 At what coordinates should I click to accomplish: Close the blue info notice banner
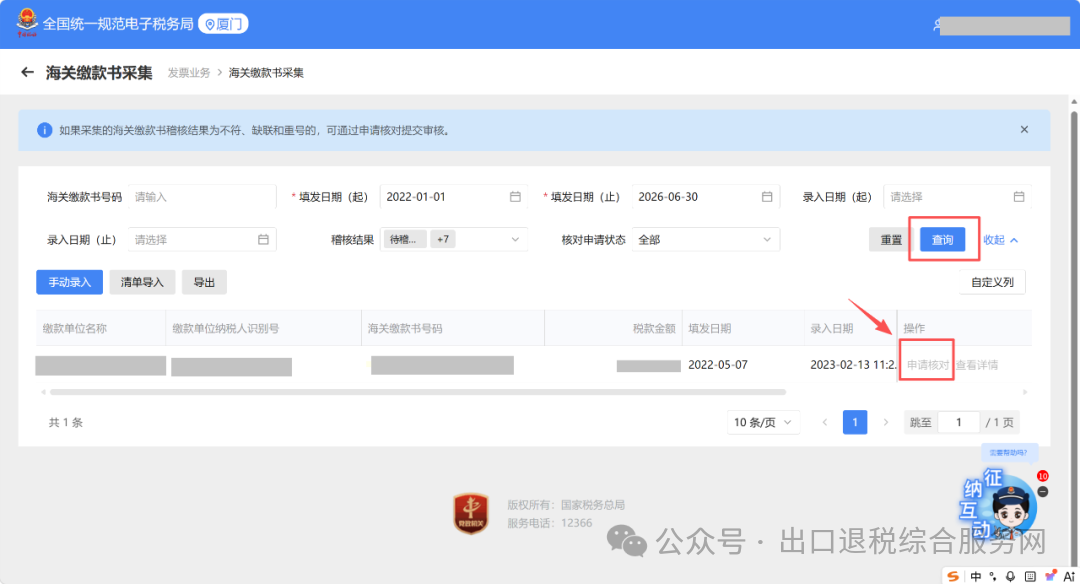point(1024,129)
